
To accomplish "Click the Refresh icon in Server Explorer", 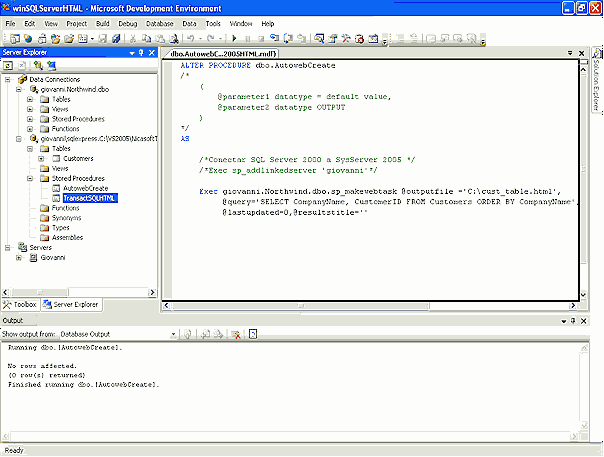I will (8, 66).
